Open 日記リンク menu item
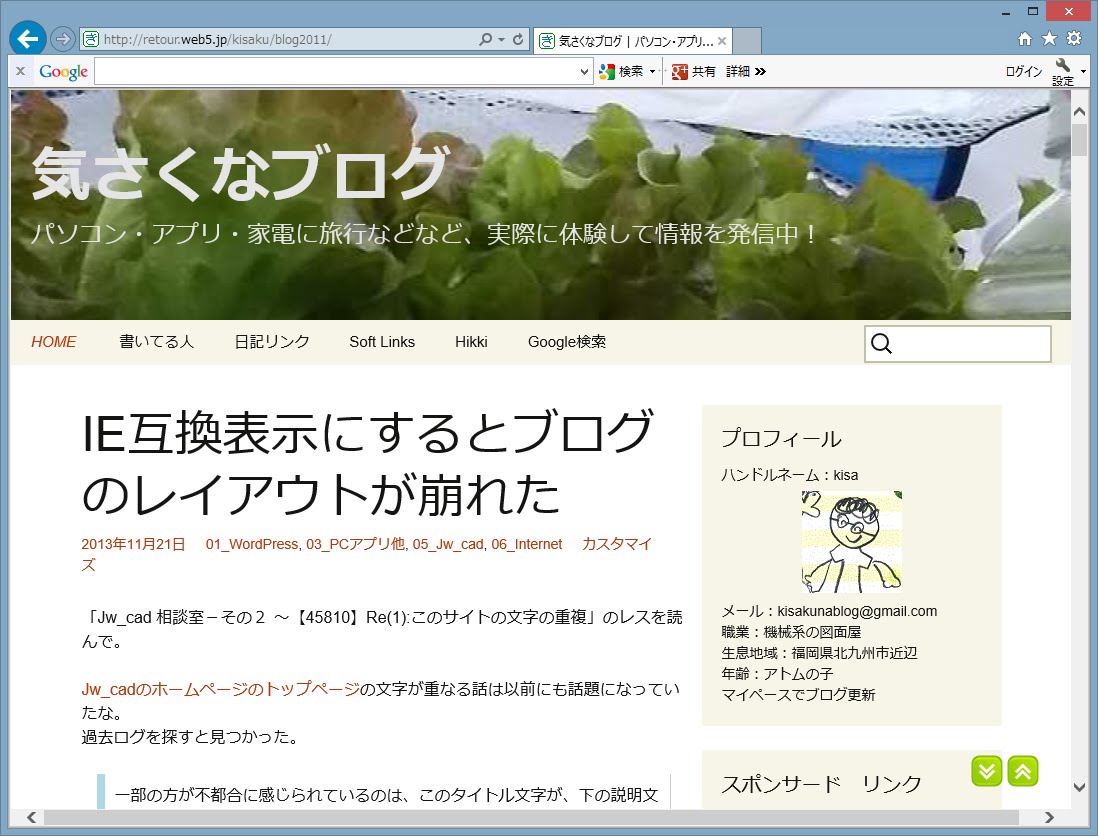The image size is (1098, 836). 272,342
